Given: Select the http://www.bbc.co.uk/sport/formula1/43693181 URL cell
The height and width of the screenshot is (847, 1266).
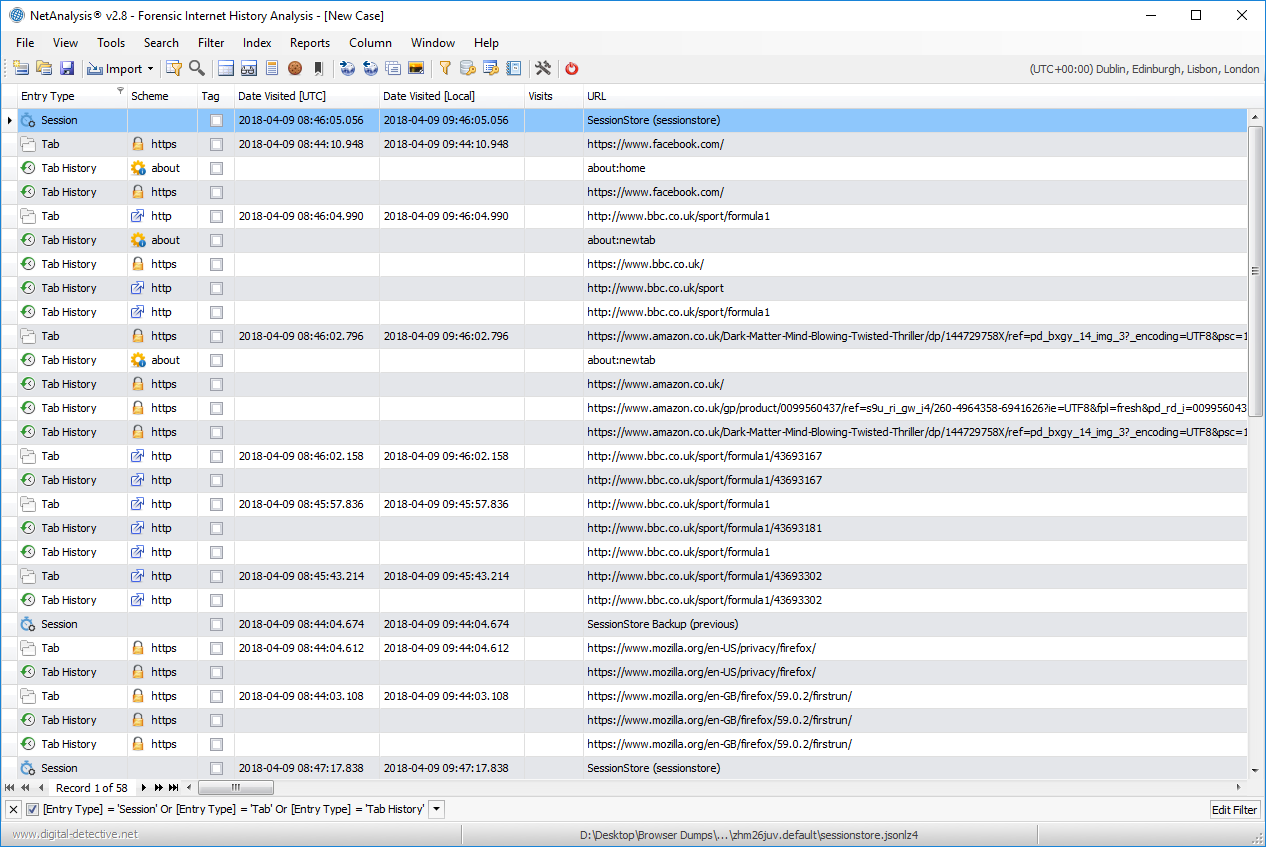Looking at the screenshot, I should (x=915, y=528).
